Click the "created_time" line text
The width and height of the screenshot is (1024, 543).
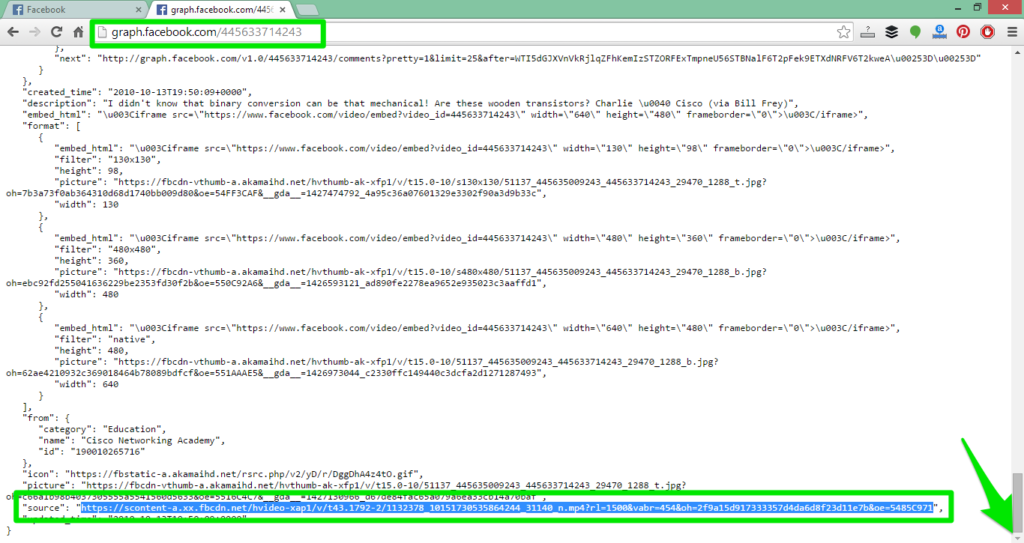137,92
